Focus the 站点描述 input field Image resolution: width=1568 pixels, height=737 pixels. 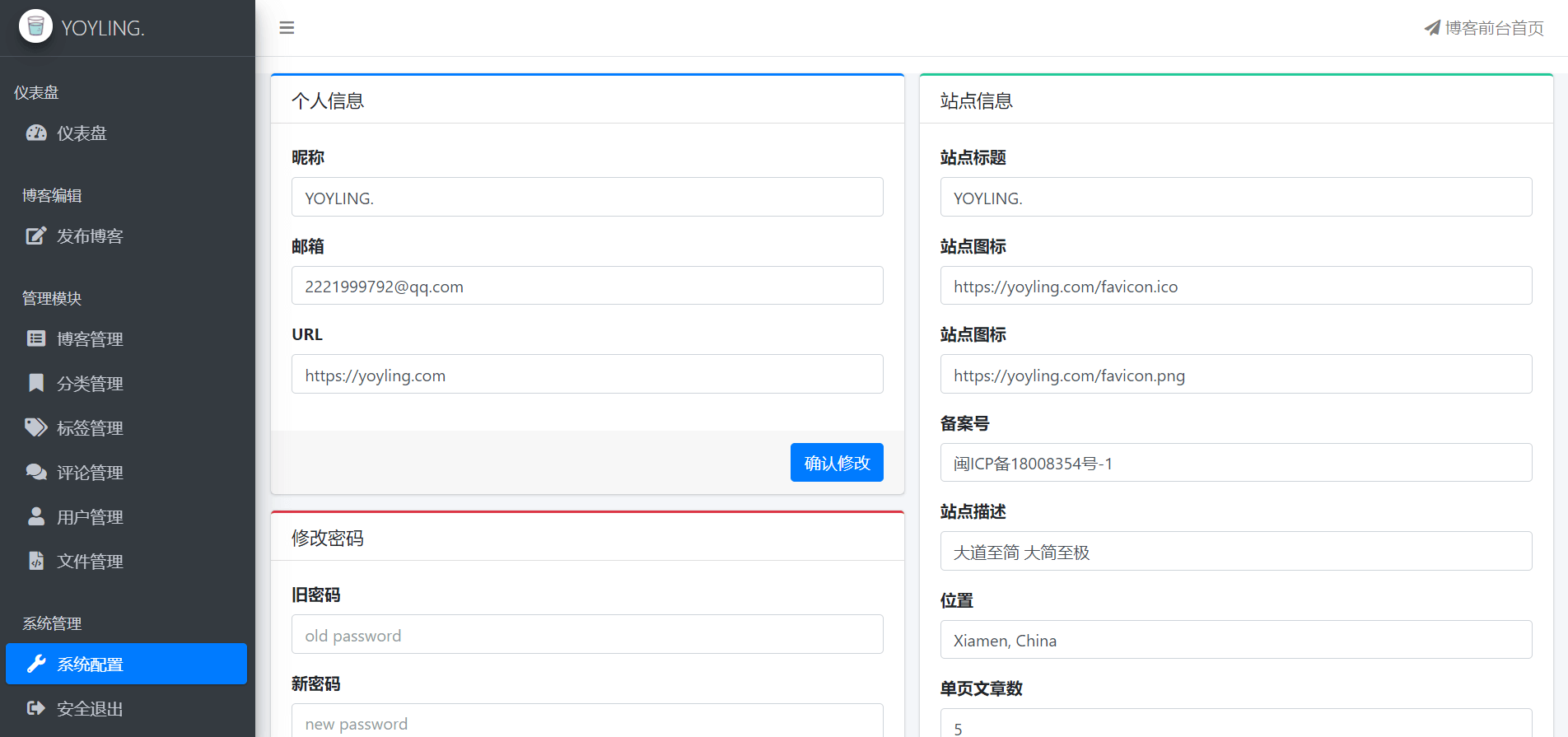(1236, 551)
